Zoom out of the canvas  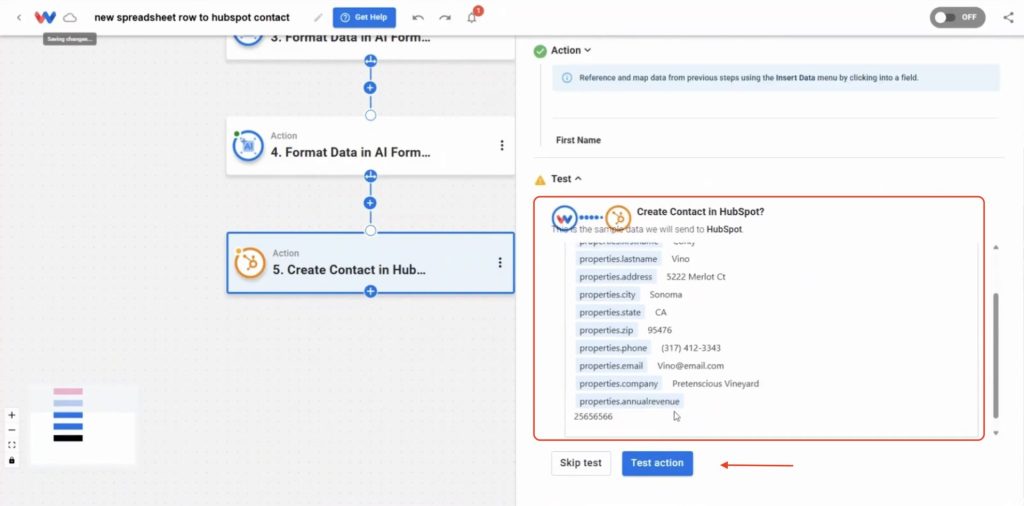(12, 430)
